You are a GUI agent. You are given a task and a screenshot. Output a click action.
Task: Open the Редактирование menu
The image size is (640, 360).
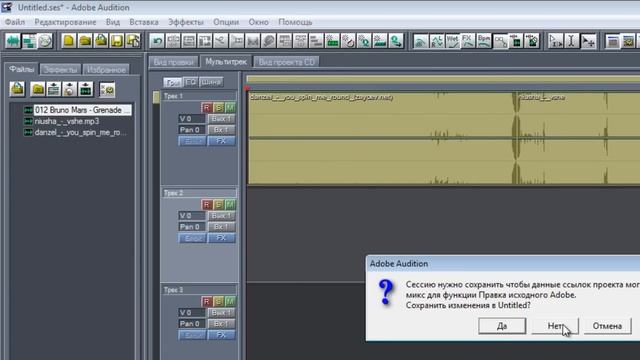click(x=65, y=22)
